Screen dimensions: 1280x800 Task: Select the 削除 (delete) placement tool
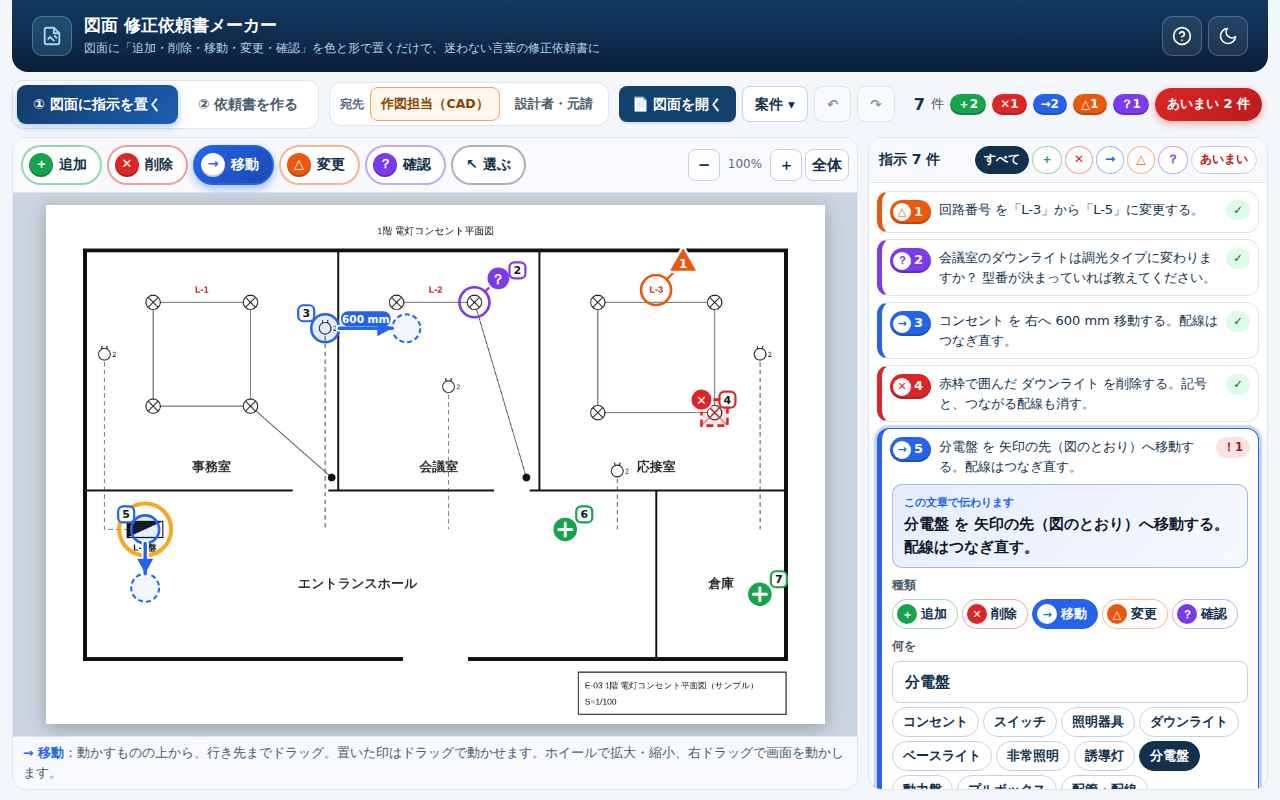(x=147, y=165)
